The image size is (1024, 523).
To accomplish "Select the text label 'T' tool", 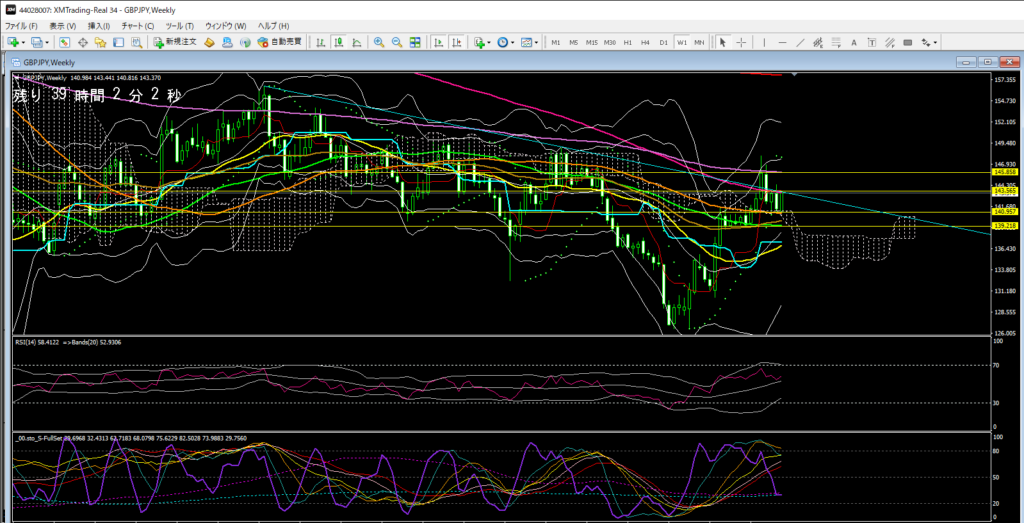I will tap(872, 42).
